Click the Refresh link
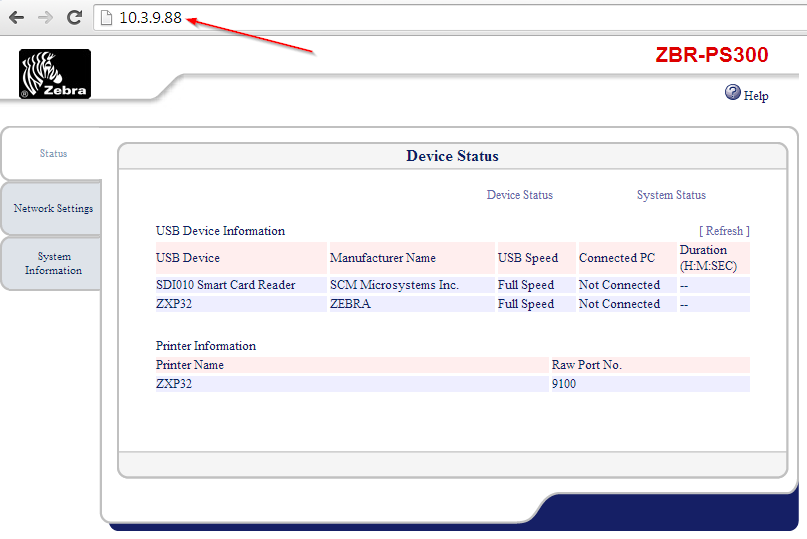807x539 pixels. [x=724, y=231]
